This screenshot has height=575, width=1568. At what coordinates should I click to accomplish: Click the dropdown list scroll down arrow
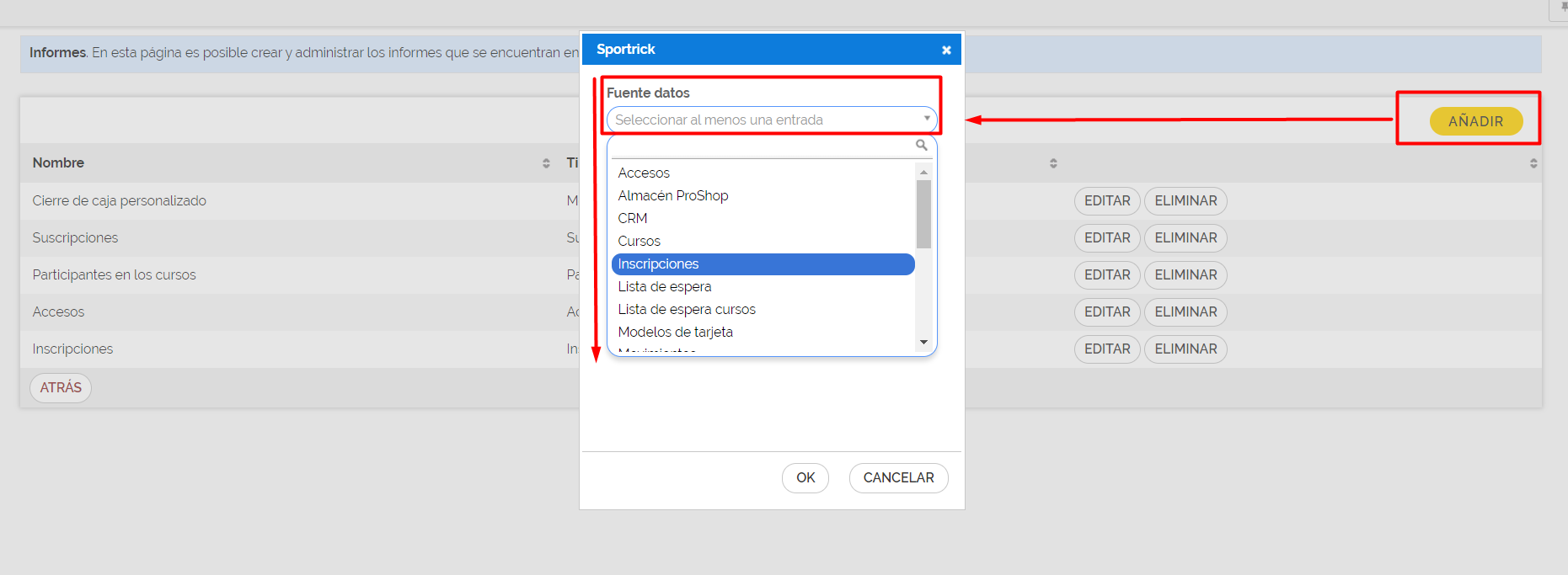(923, 342)
